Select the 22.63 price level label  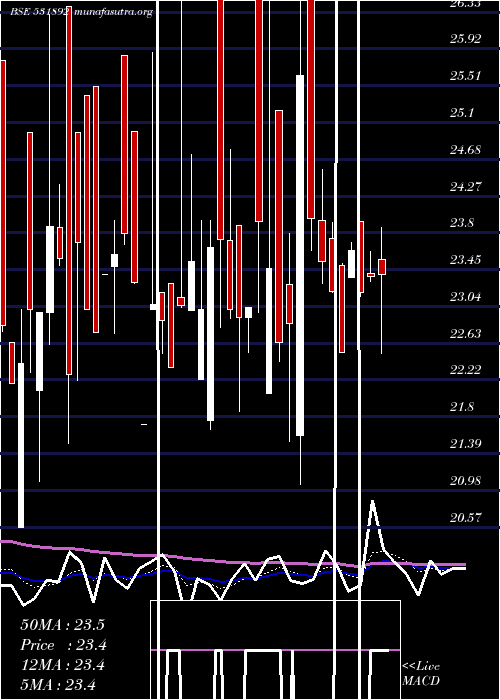466,334
